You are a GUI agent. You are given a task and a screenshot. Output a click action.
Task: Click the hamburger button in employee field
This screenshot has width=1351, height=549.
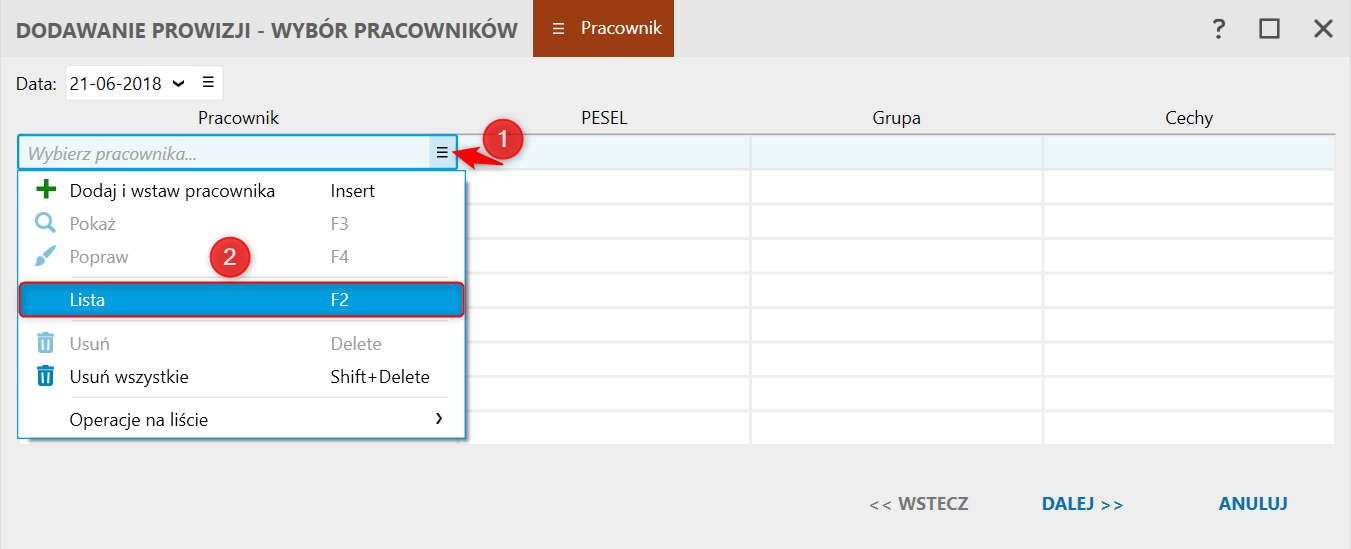click(x=442, y=153)
